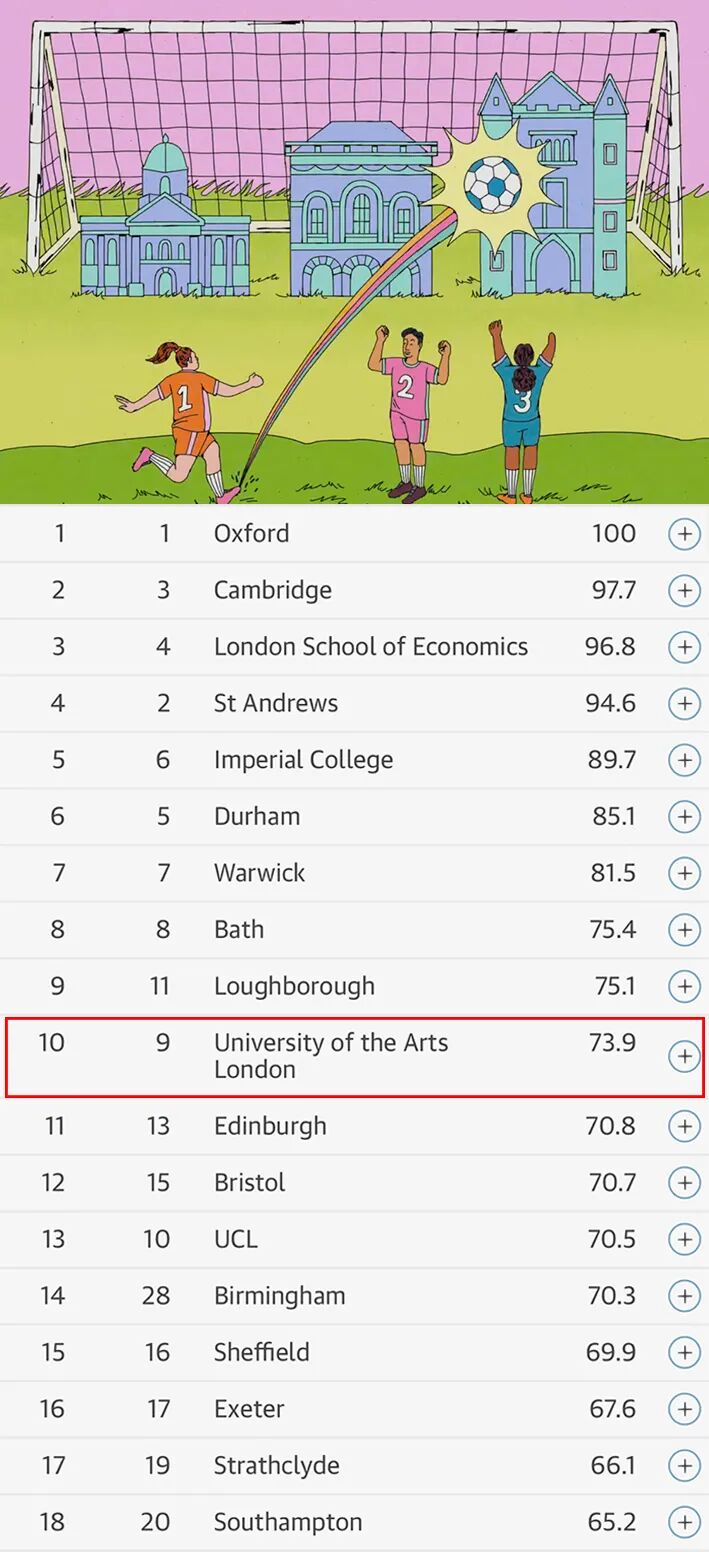
Task: Expand Loughborough ranking details
Action: tap(684, 986)
